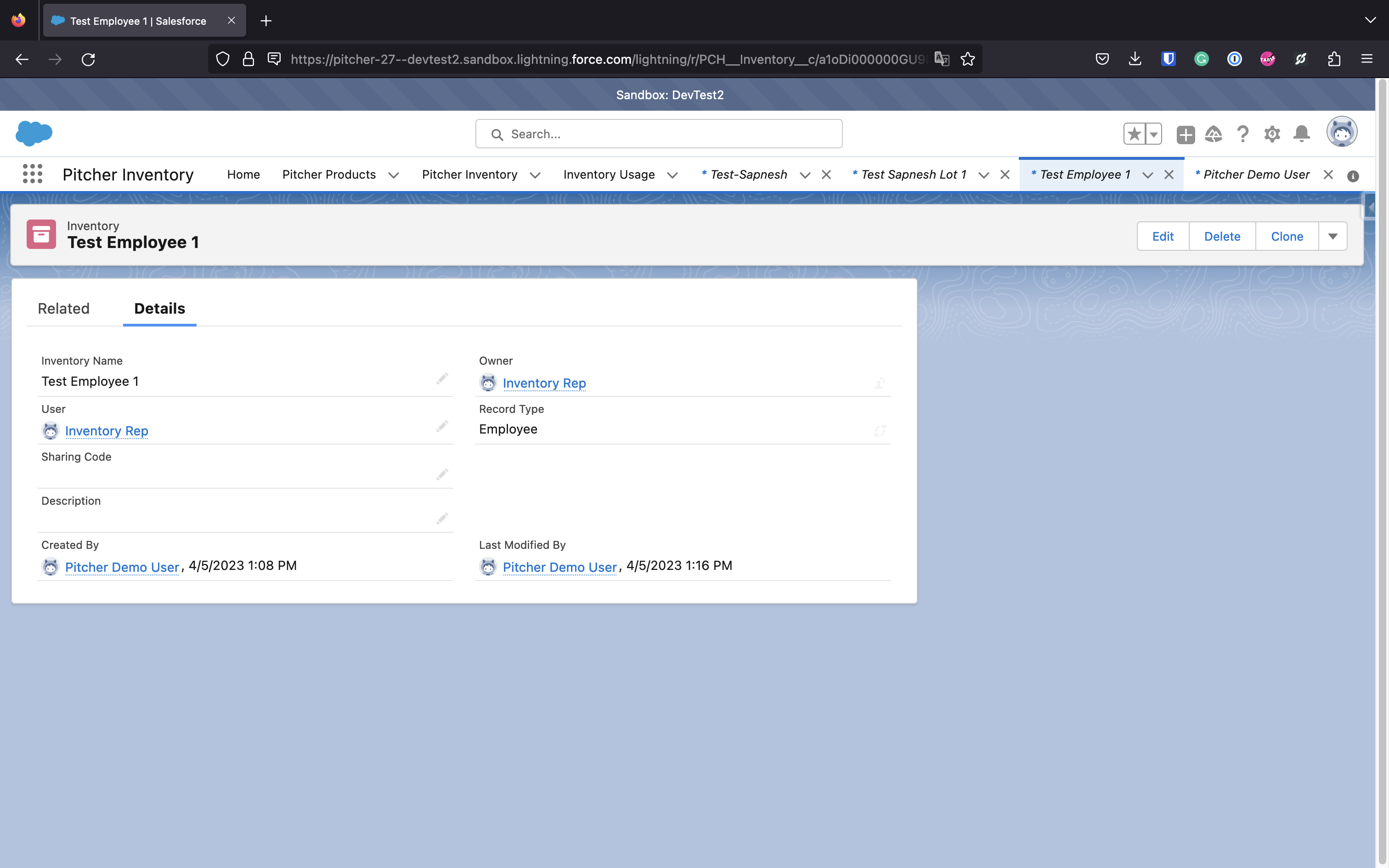This screenshot has height=868, width=1389.
Task: Open the Inventory Usage chevron menu
Action: tap(673, 175)
